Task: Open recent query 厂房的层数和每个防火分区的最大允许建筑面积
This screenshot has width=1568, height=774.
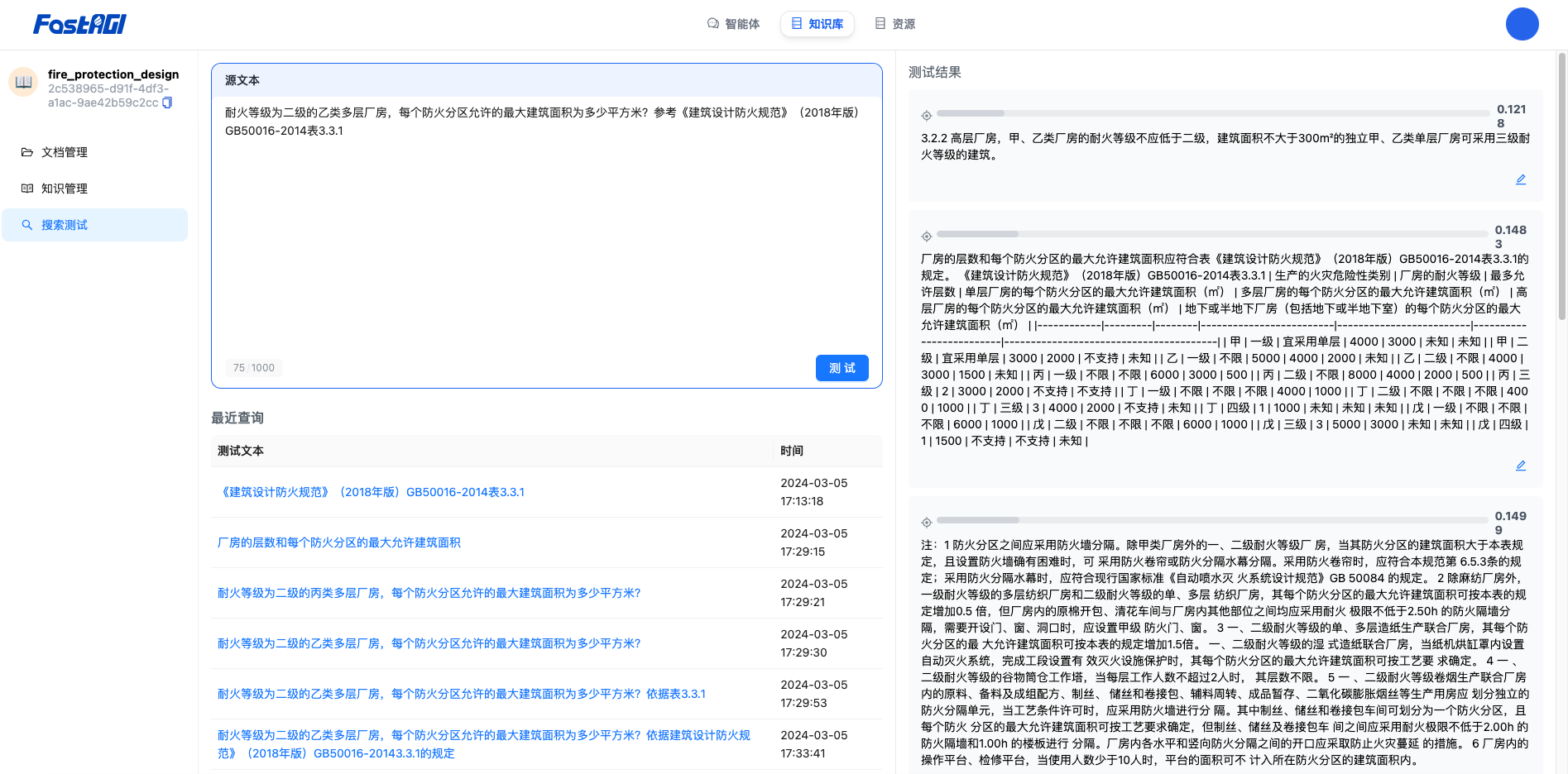Action: 339,542
